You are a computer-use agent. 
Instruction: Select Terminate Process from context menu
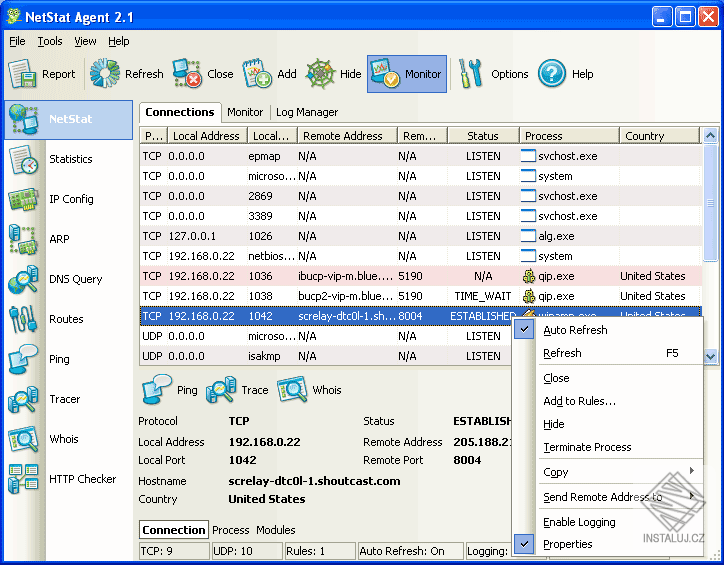pyautogui.click(x=586, y=447)
